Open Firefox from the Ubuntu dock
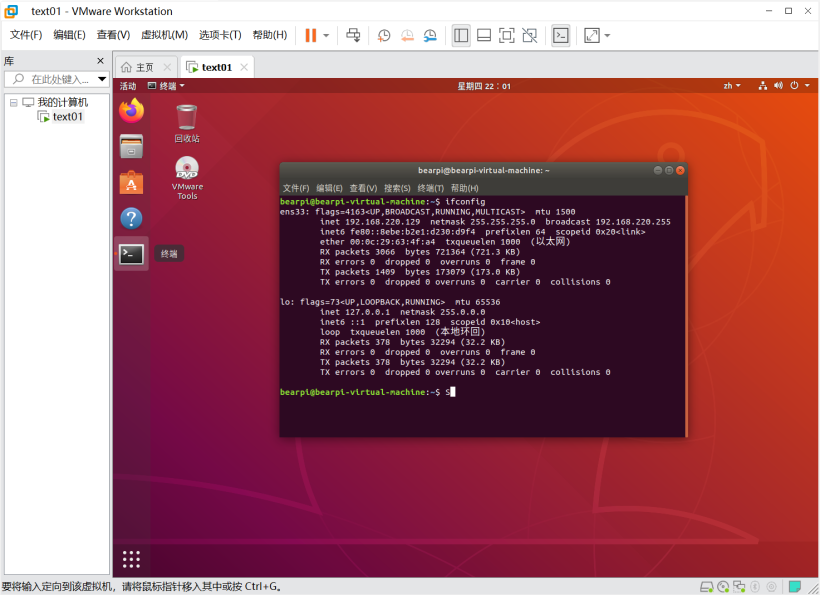This screenshot has width=820, height=595. click(x=131, y=111)
